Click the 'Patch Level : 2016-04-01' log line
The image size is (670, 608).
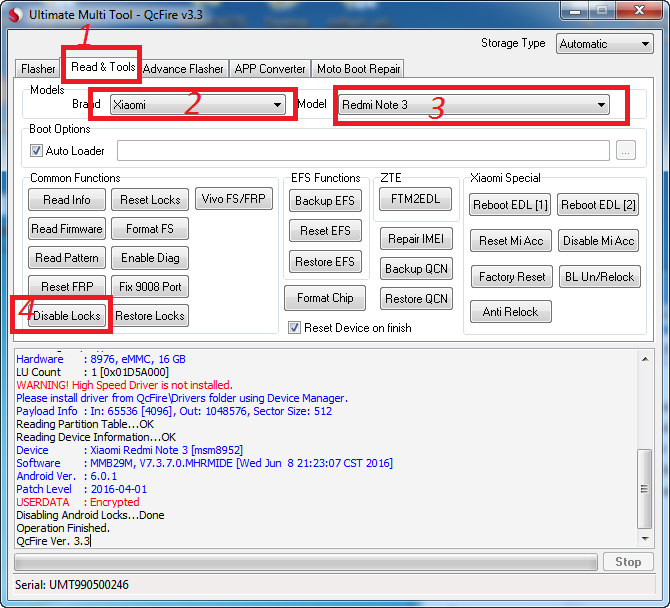point(81,489)
